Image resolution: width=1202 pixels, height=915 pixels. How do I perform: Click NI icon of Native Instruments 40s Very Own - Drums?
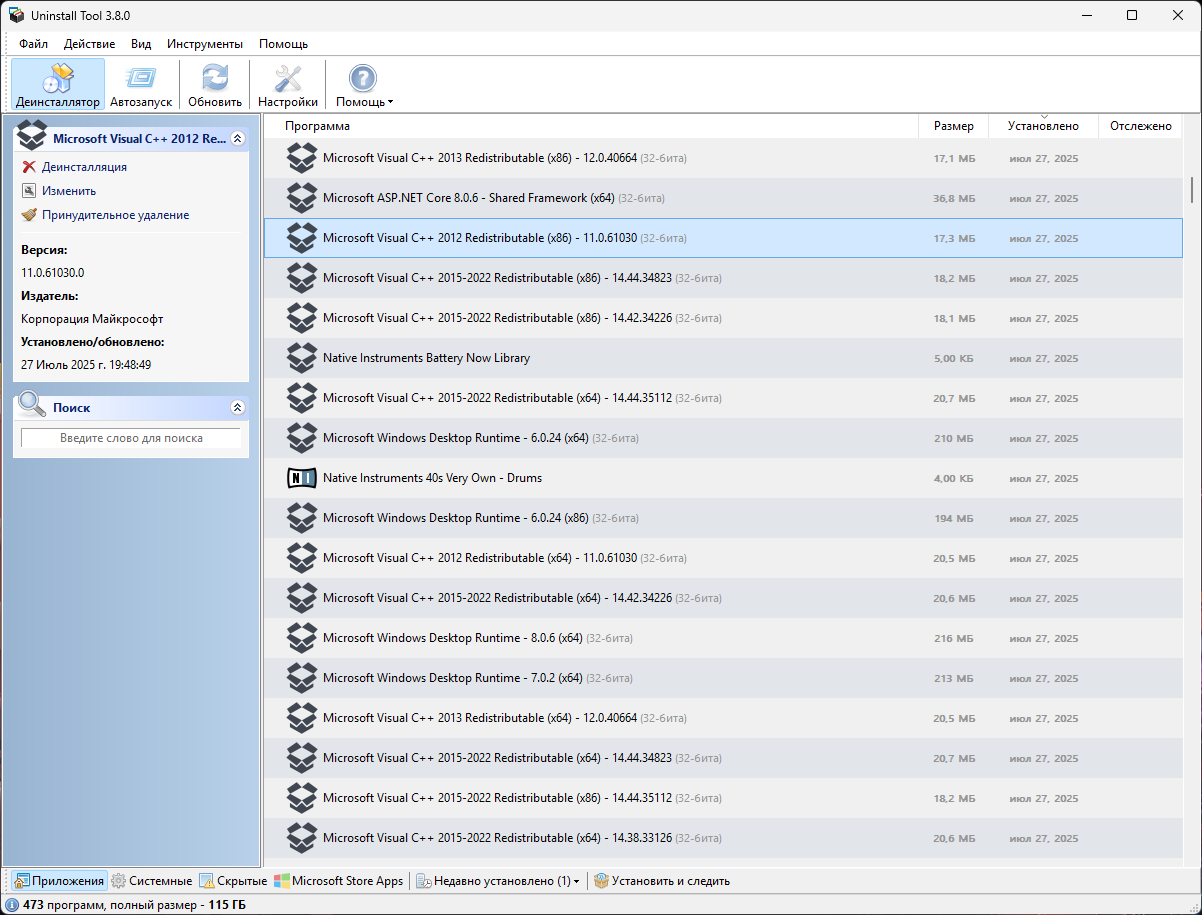pos(301,478)
